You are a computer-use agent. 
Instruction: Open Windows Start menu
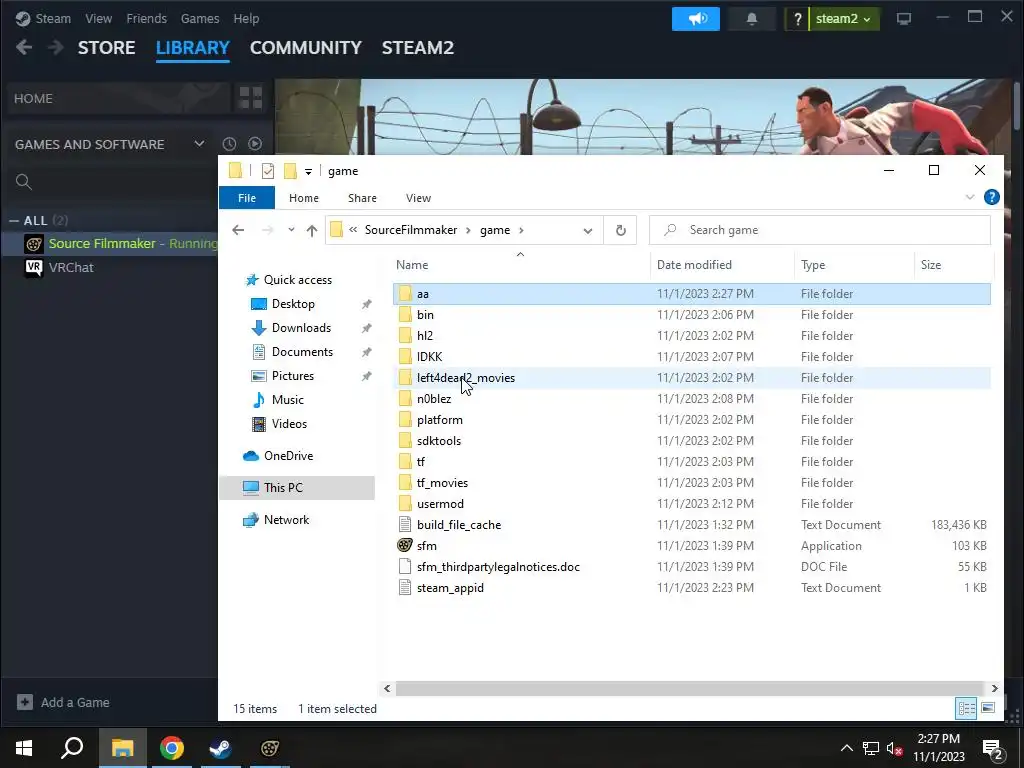[x=24, y=748]
